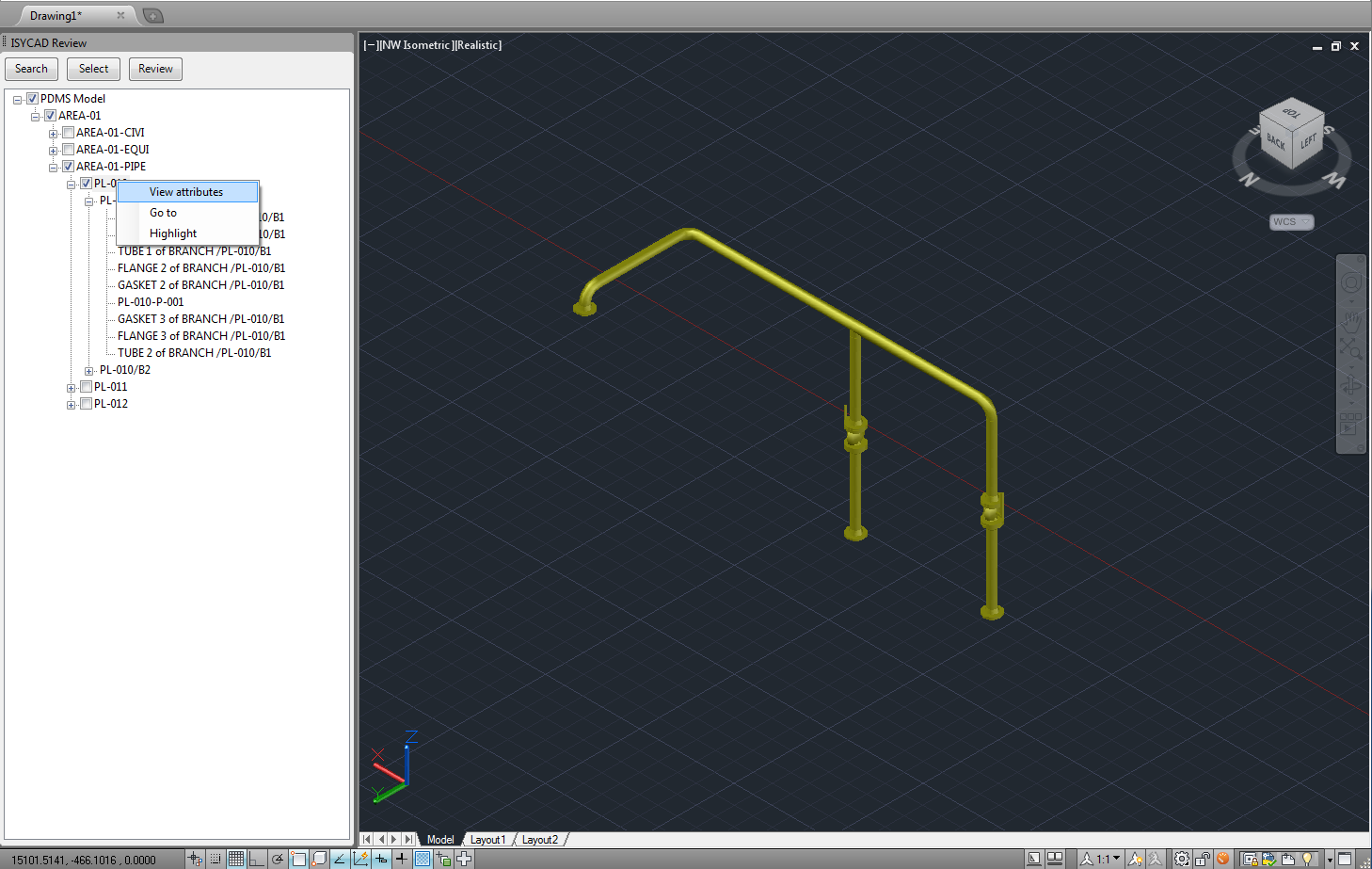Open the NW Isometric view control
The width and height of the screenshot is (1372, 869).
pyautogui.click(x=415, y=45)
